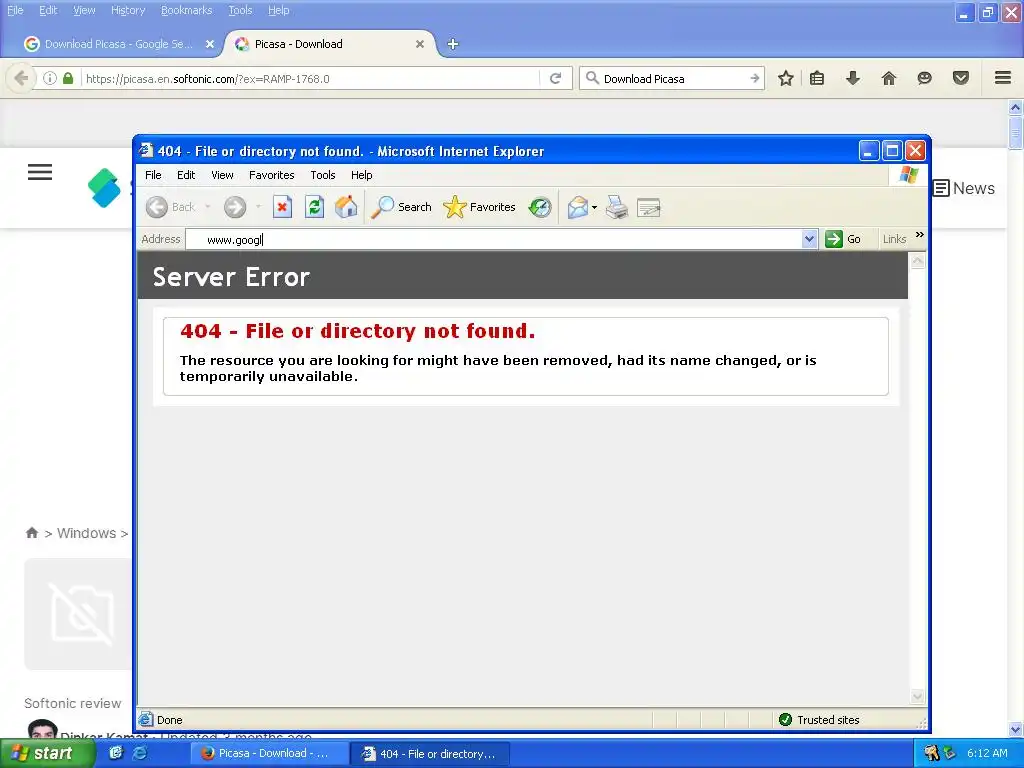Reload the page in Firefox

pyautogui.click(x=555, y=78)
